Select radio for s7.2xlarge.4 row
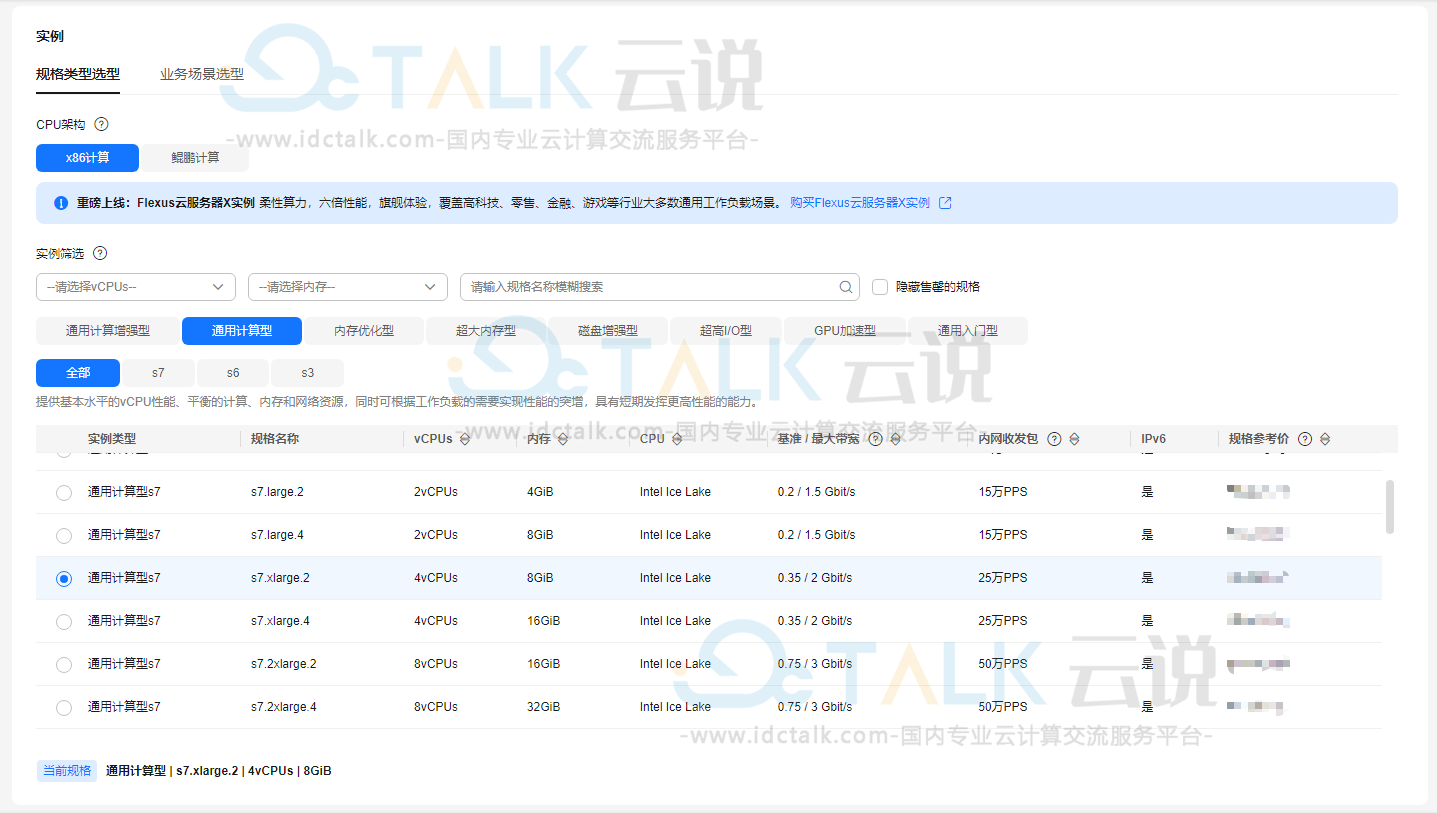The height and width of the screenshot is (813, 1437). coord(64,708)
